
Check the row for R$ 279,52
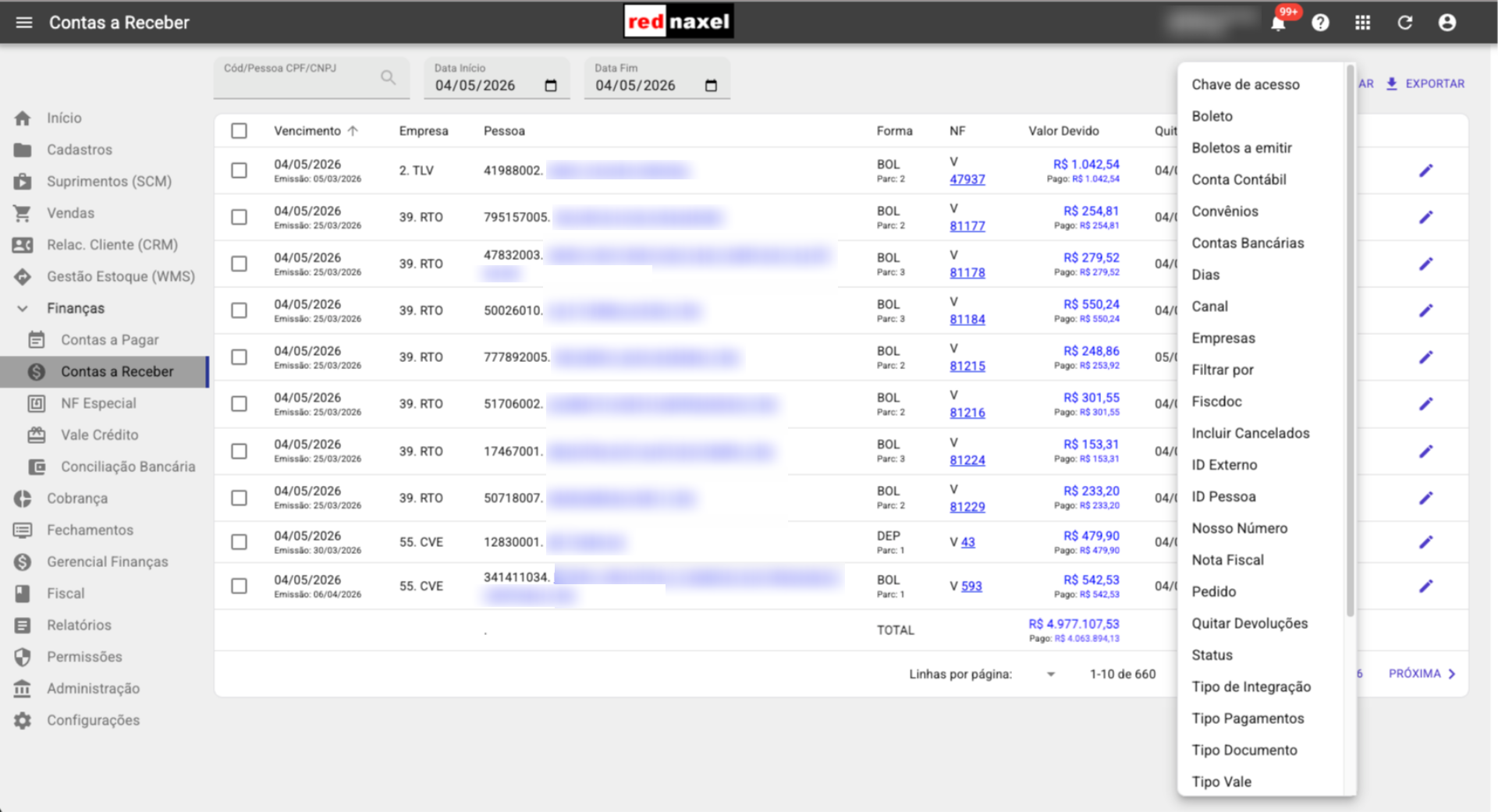tap(239, 264)
